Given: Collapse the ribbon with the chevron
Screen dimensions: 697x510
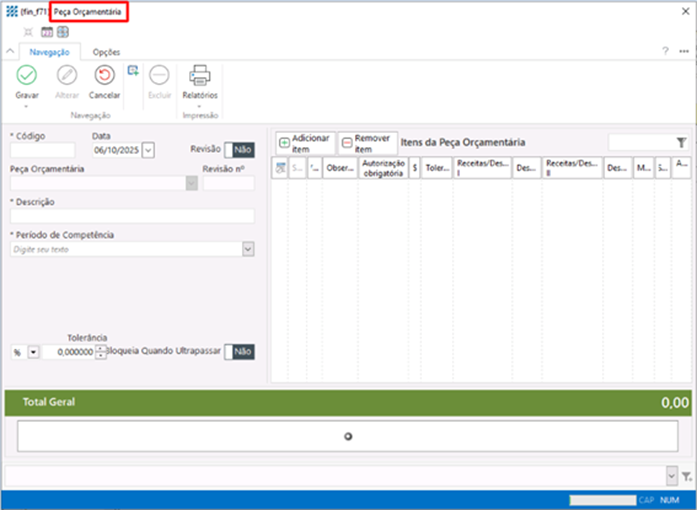Looking at the screenshot, I should point(10,51).
